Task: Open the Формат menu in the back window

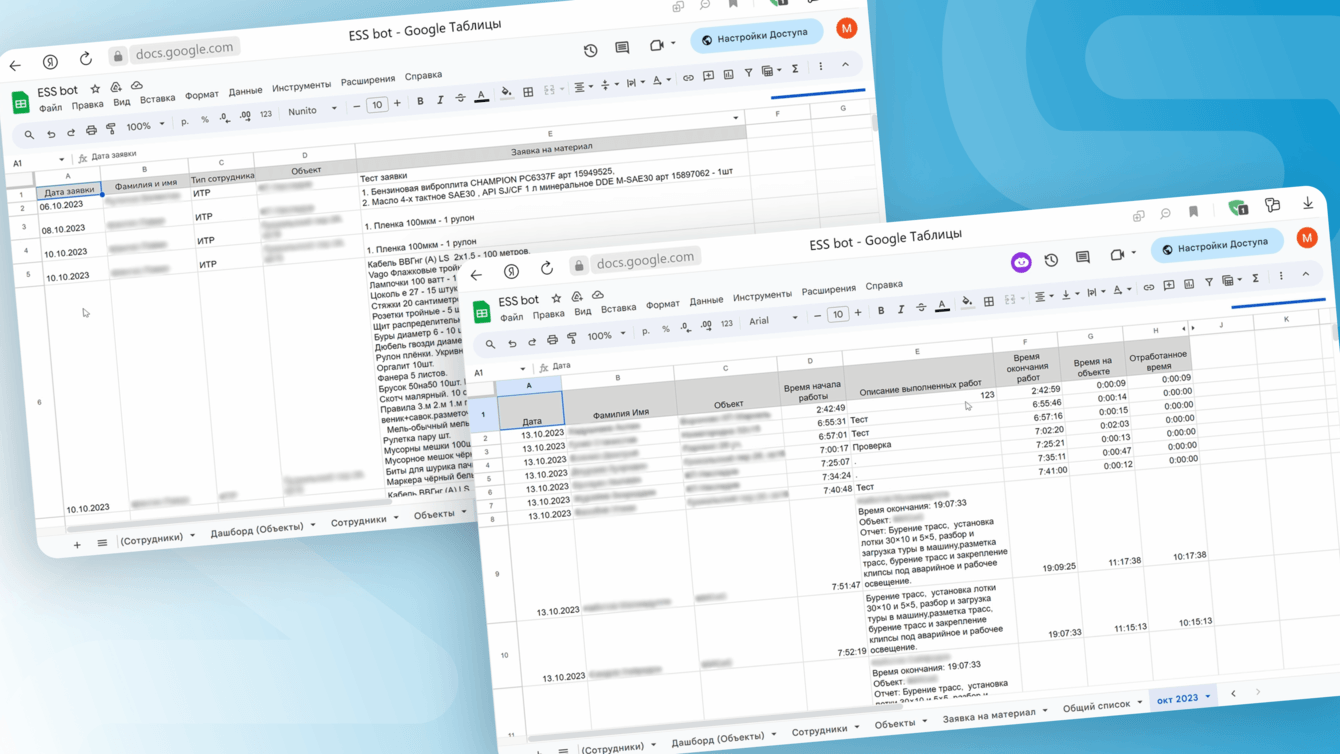Action: point(202,95)
